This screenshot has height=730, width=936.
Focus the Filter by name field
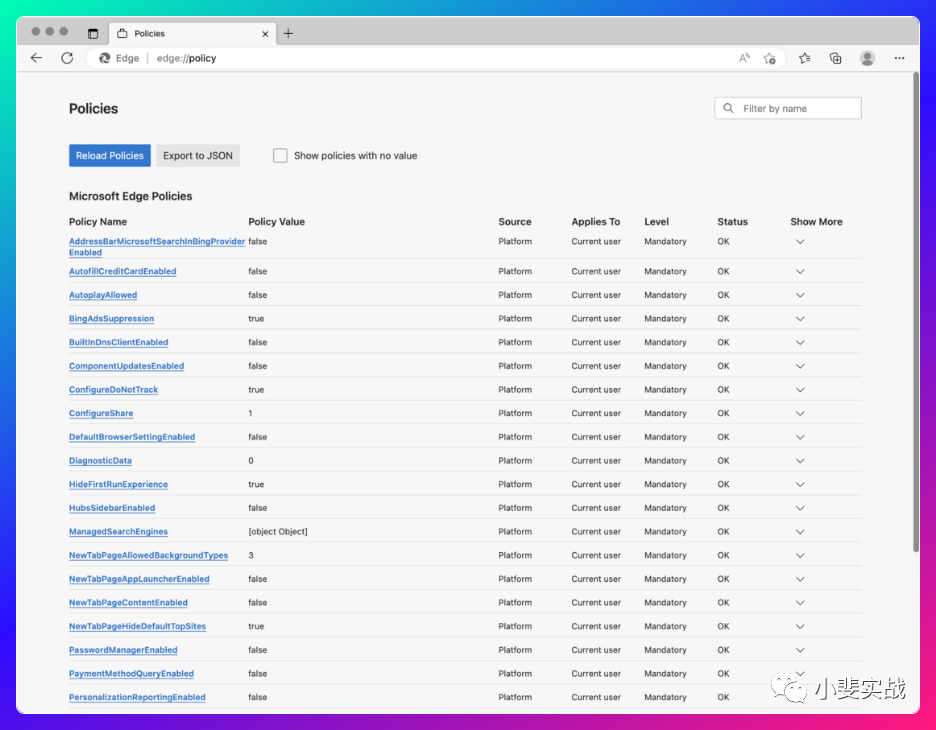787,108
